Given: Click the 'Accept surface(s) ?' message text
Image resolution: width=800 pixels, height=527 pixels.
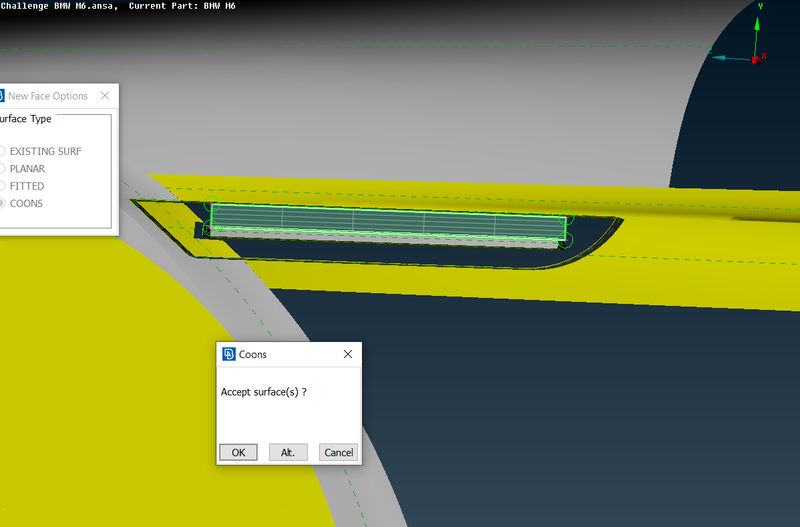Looking at the screenshot, I should 264,392.
